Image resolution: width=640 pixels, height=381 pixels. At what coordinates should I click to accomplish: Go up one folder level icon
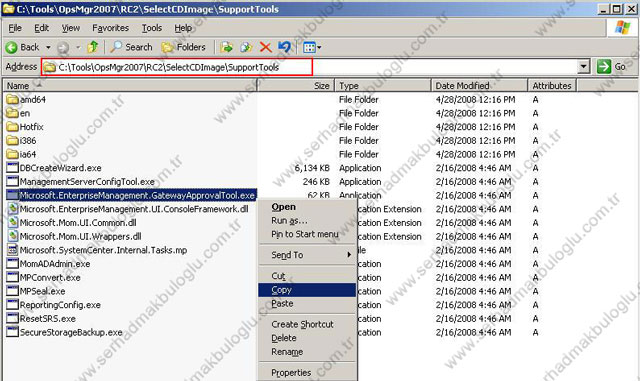(x=93, y=47)
